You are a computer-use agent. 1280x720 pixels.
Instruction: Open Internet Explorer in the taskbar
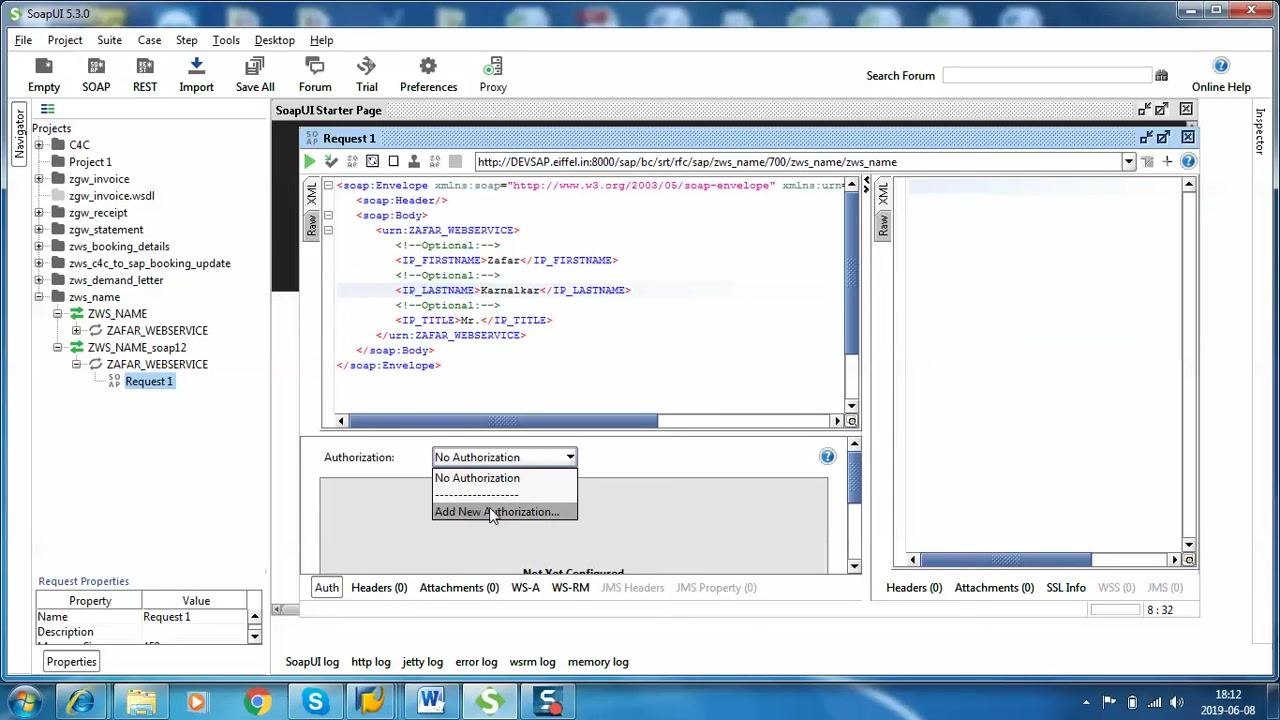[x=82, y=702]
